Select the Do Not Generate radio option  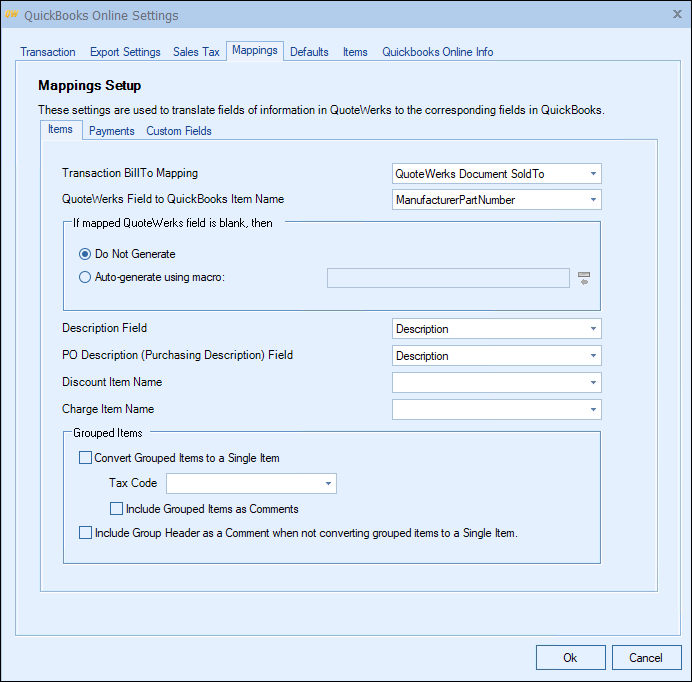[87, 254]
